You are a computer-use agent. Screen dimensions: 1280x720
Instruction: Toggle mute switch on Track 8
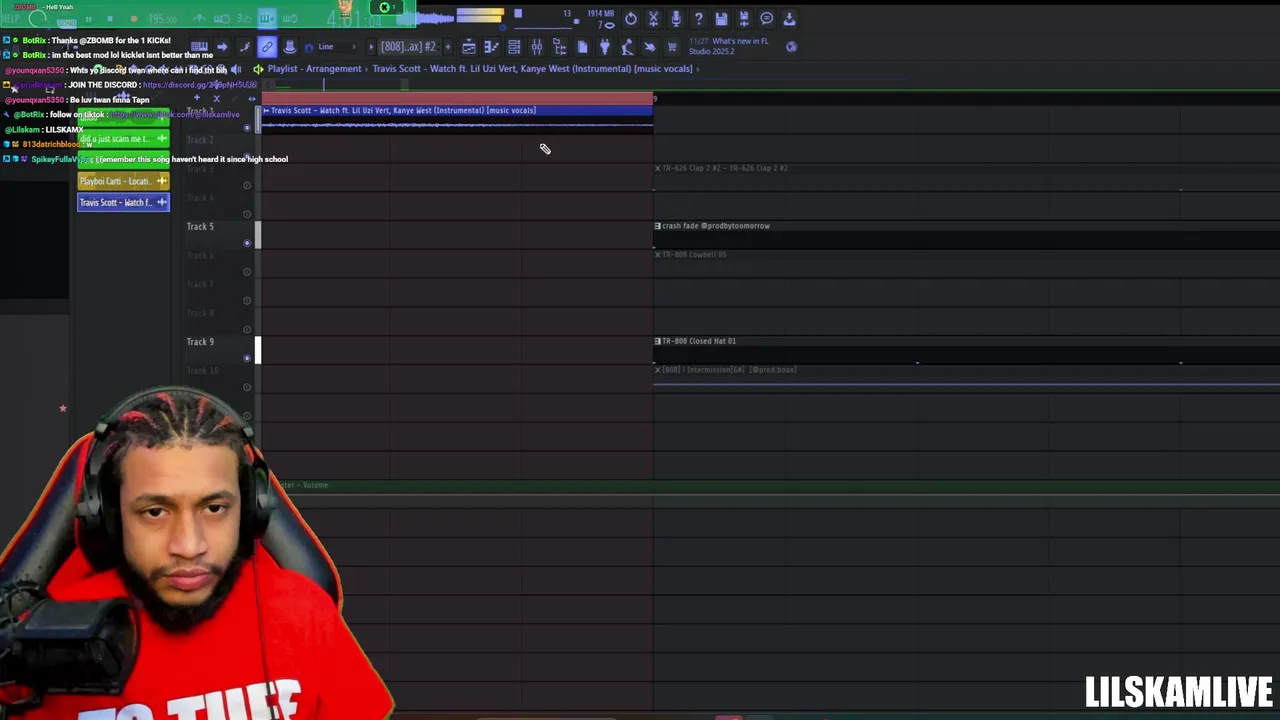[x=247, y=328]
